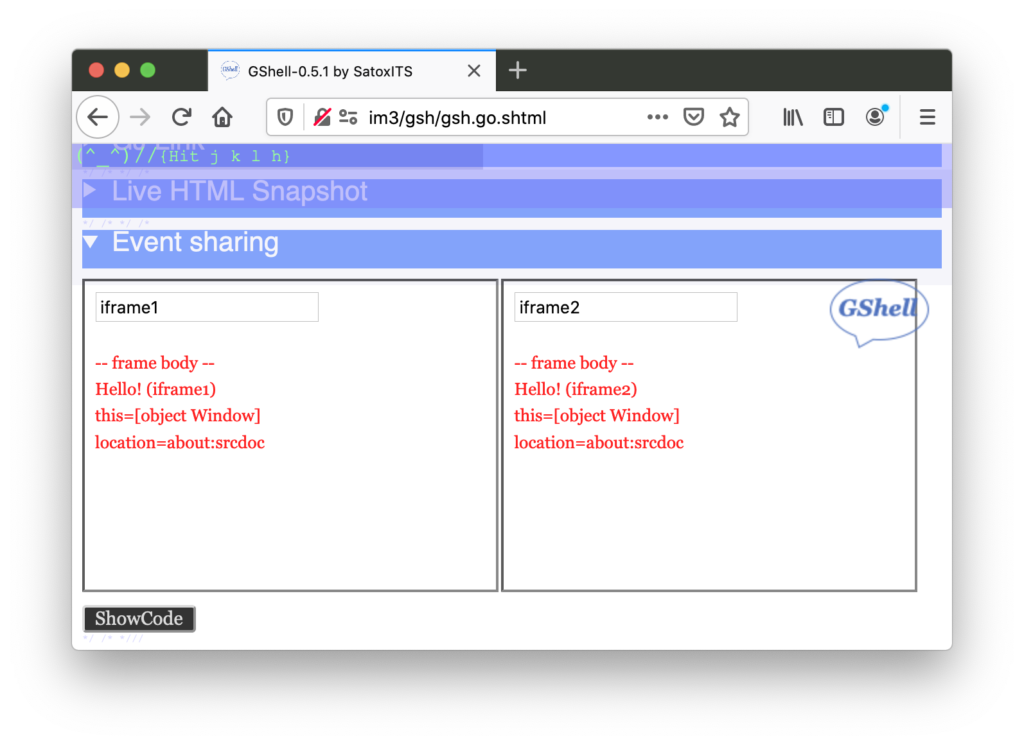
Task: Save page to Pocket
Action: coord(693,117)
